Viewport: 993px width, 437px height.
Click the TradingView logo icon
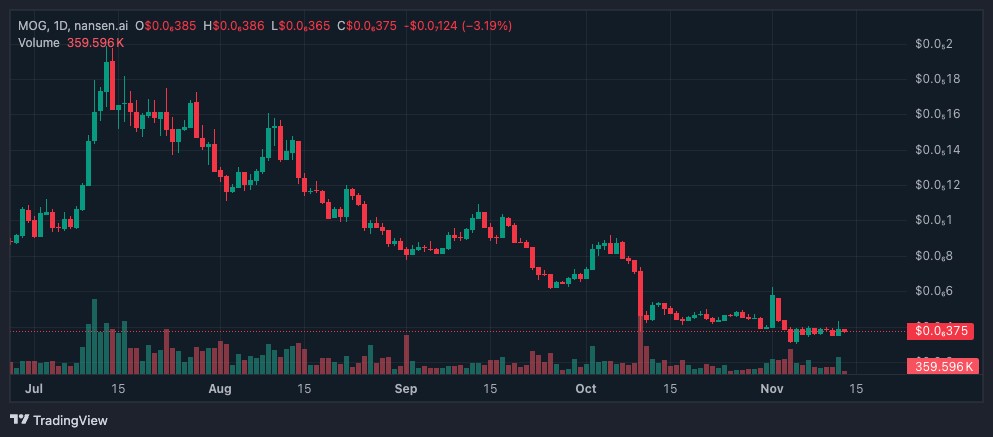click(x=19, y=420)
